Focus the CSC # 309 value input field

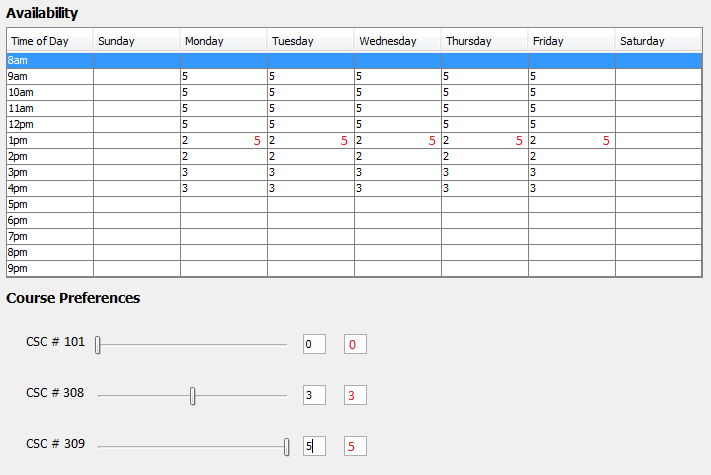[x=314, y=446]
